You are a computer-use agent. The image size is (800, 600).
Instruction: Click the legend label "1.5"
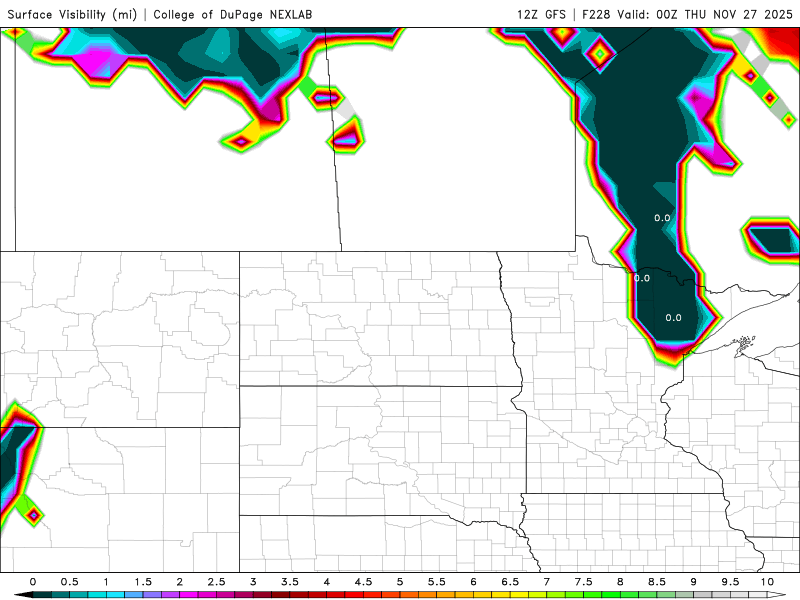coord(143,582)
